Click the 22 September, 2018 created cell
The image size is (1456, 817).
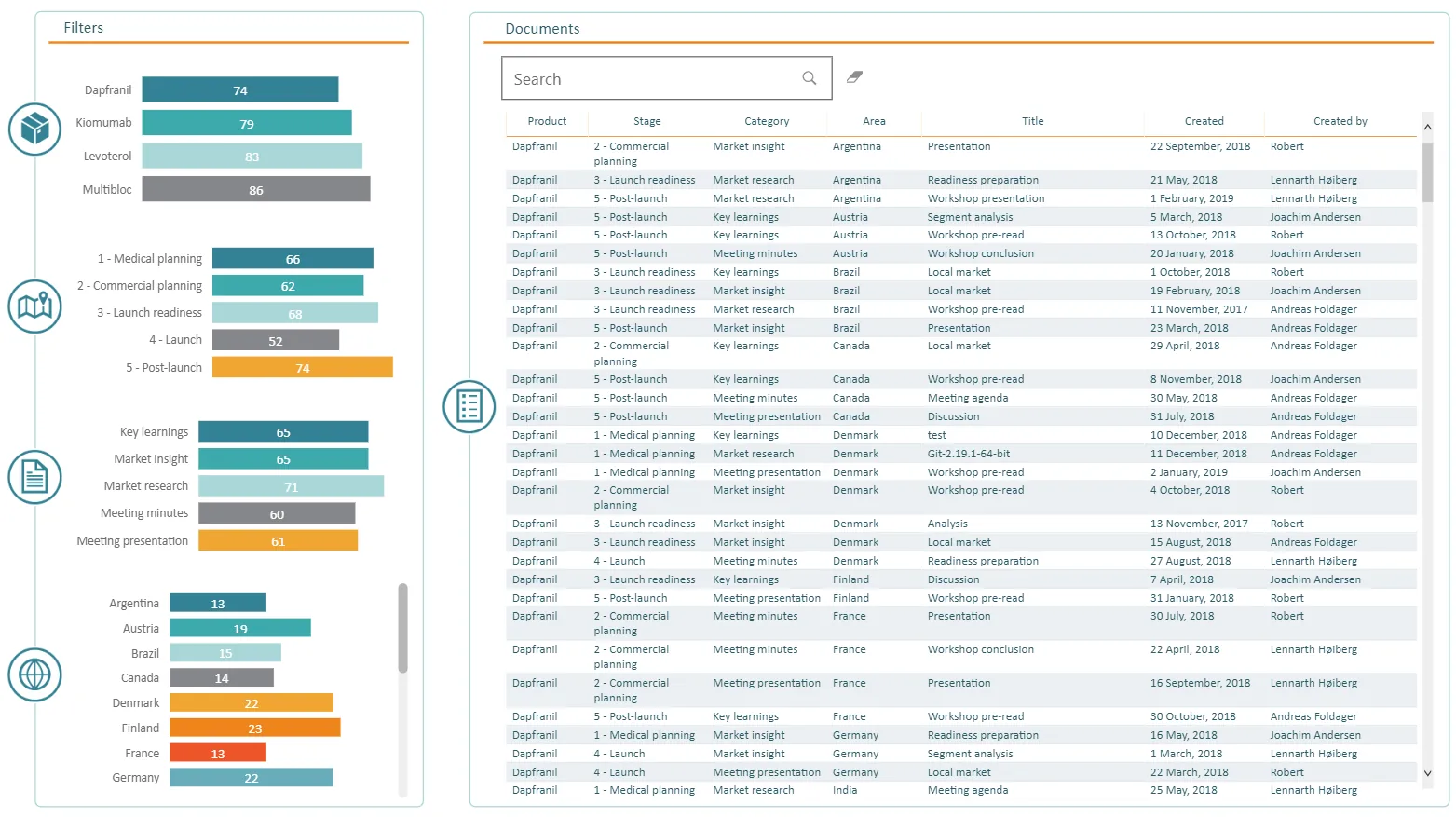tap(1200, 146)
